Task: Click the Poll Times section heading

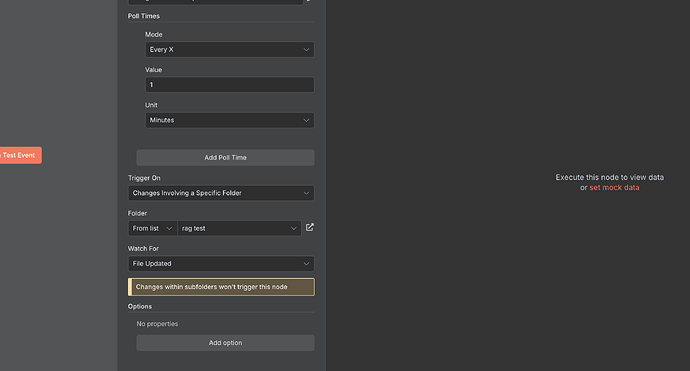Action: (x=144, y=16)
